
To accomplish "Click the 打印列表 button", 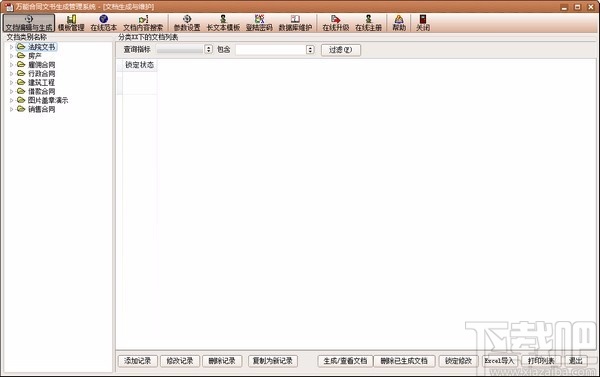I will 541,361.
